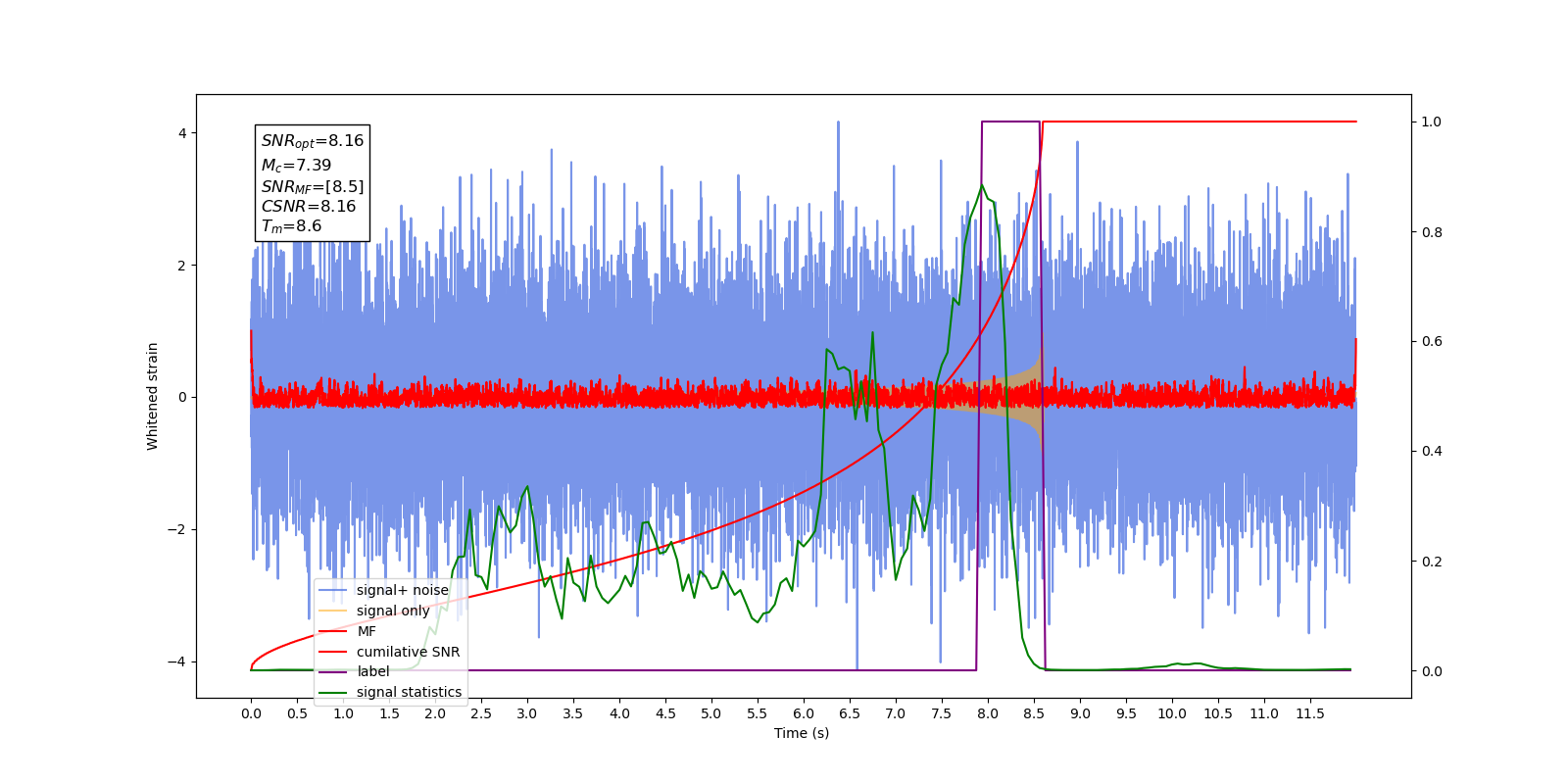Click the 0.4 tick on right axis

[x=1432, y=452]
